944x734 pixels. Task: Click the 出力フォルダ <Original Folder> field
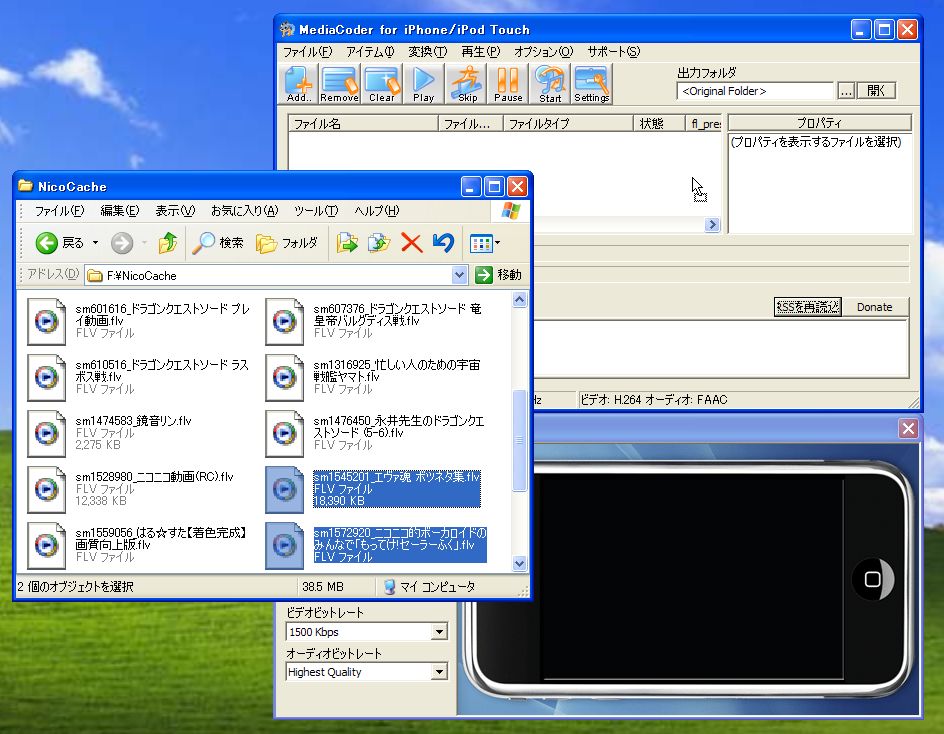pyautogui.click(x=755, y=91)
